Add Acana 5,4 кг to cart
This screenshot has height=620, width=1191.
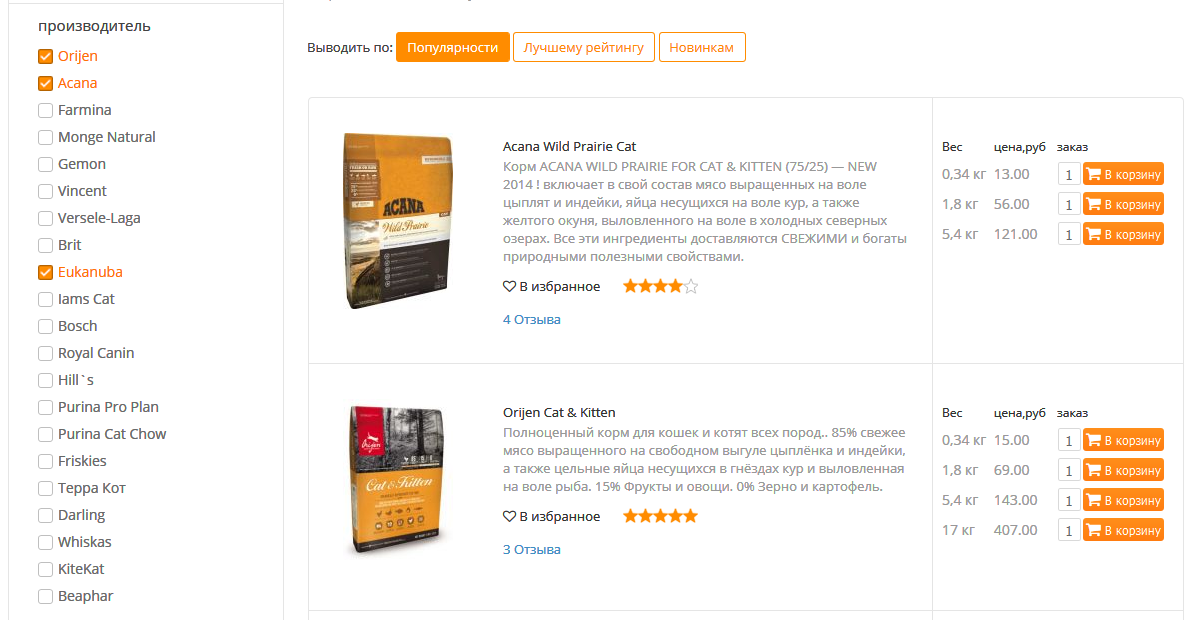tap(1123, 234)
